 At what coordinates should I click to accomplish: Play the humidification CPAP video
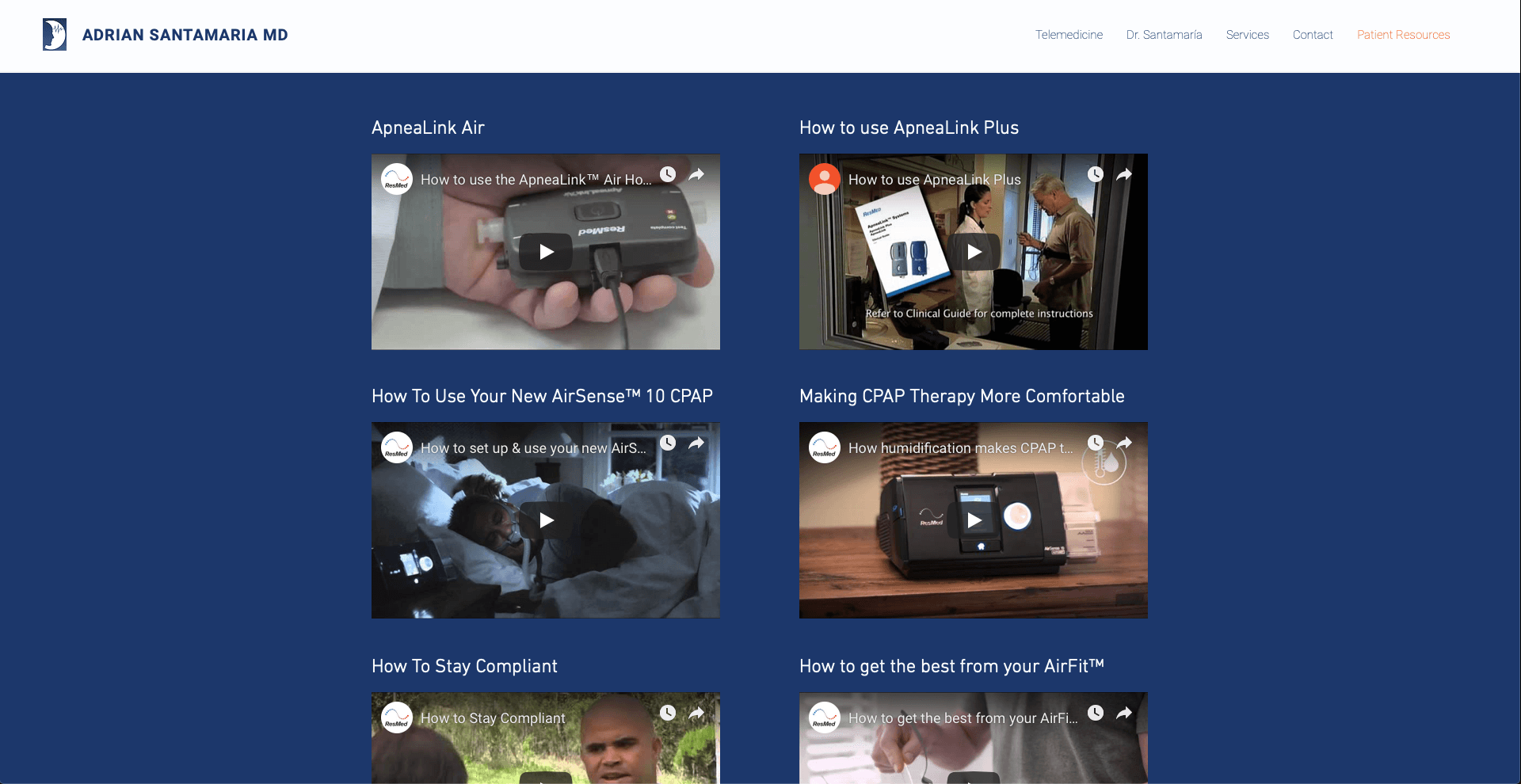974,520
